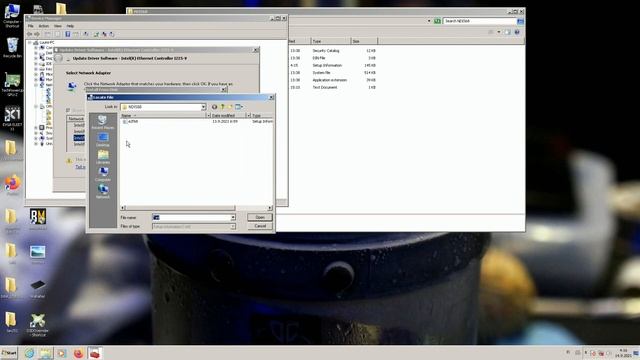
Task: Click the search box in NDIS68 Explorer window
Action: [x=480, y=21]
